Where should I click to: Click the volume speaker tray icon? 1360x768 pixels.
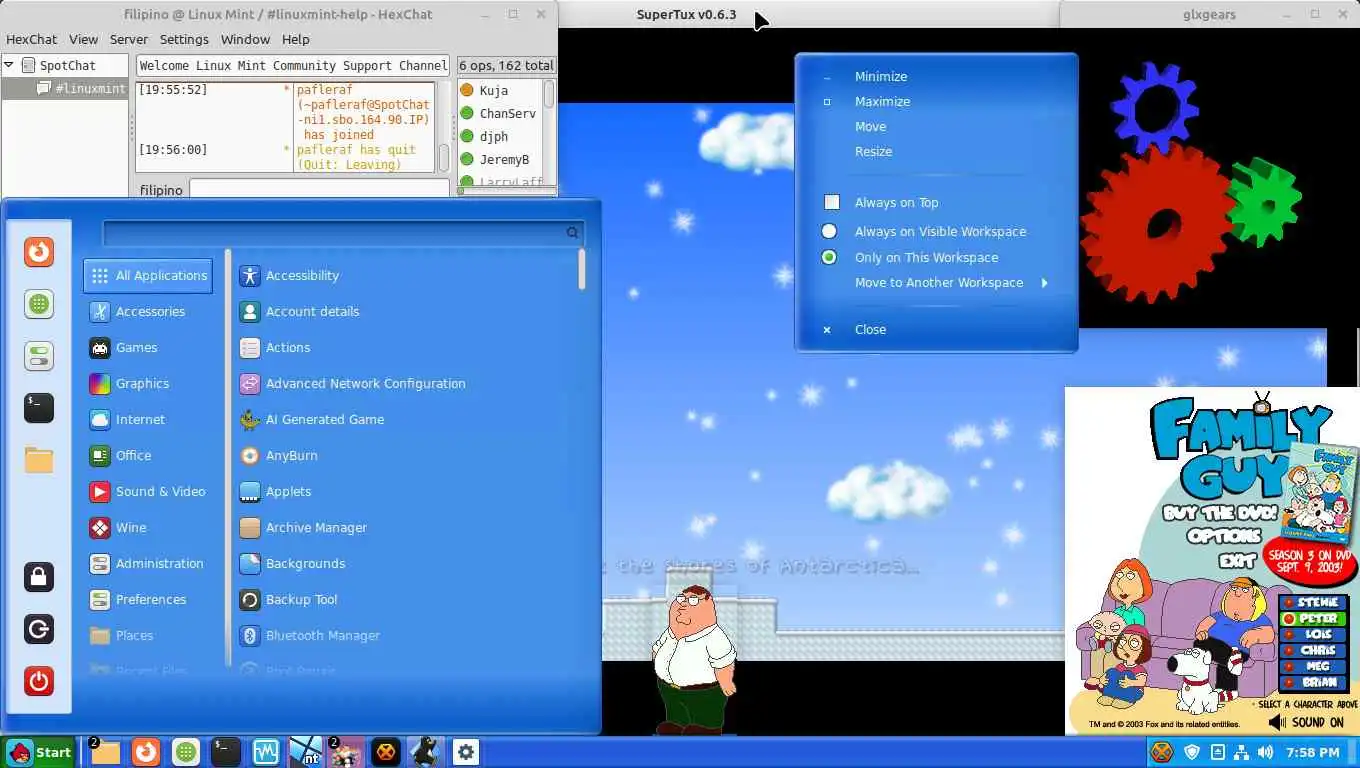pyautogui.click(x=1265, y=752)
